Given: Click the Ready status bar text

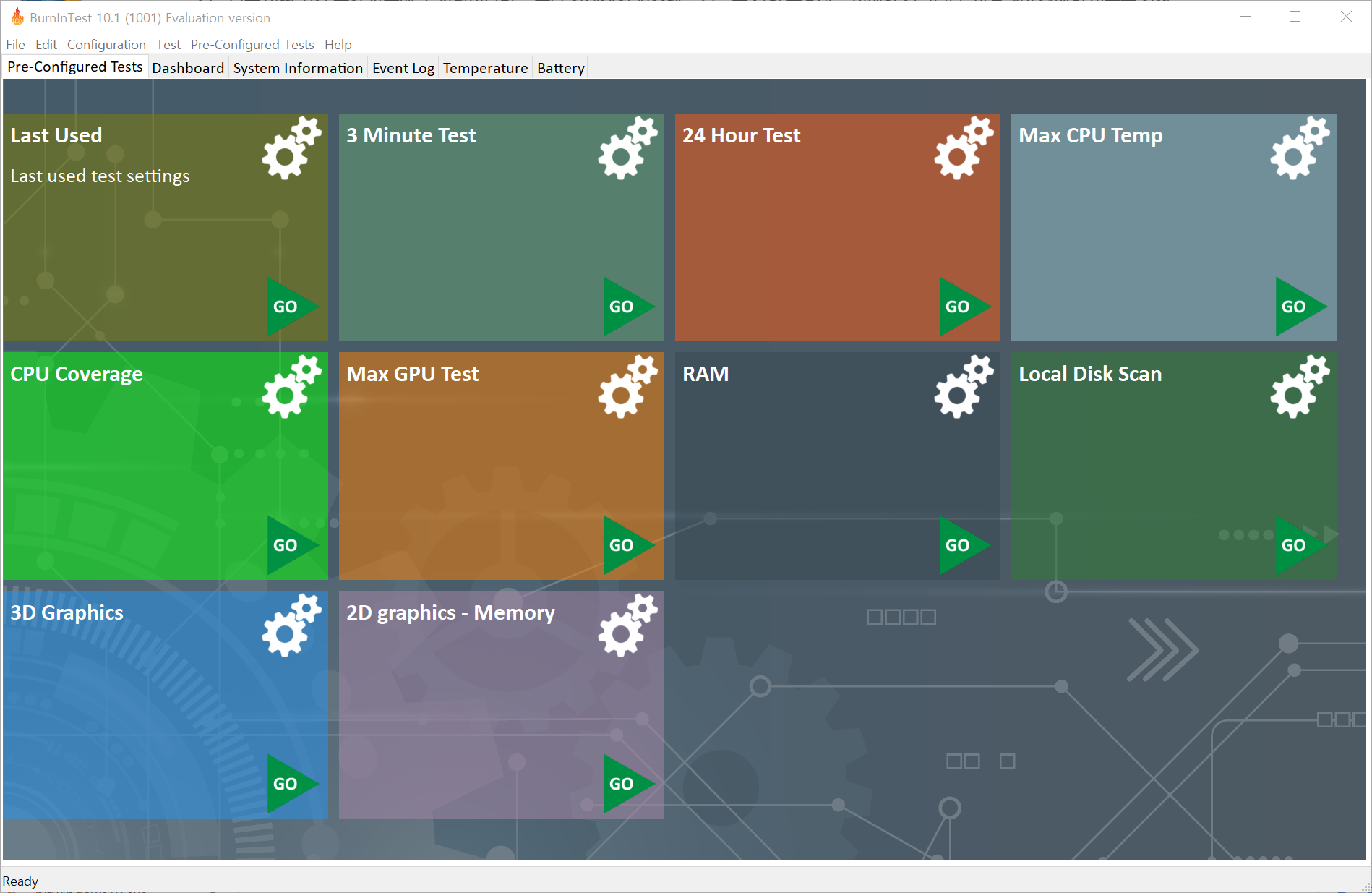Looking at the screenshot, I should 20,881.
